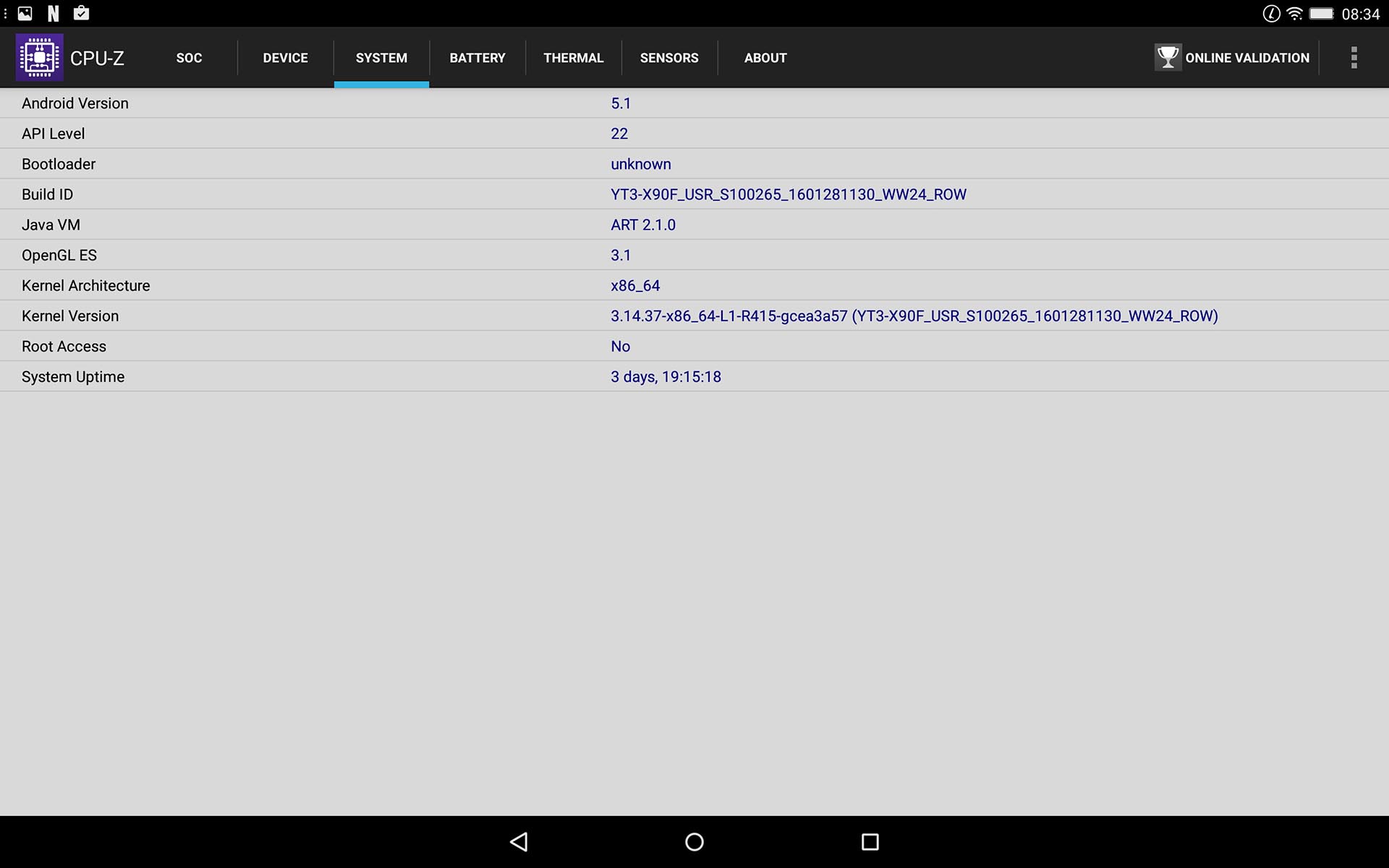Tap the N notification icon in status bar
The width and height of the screenshot is (1389, 868).
[53, 13]
